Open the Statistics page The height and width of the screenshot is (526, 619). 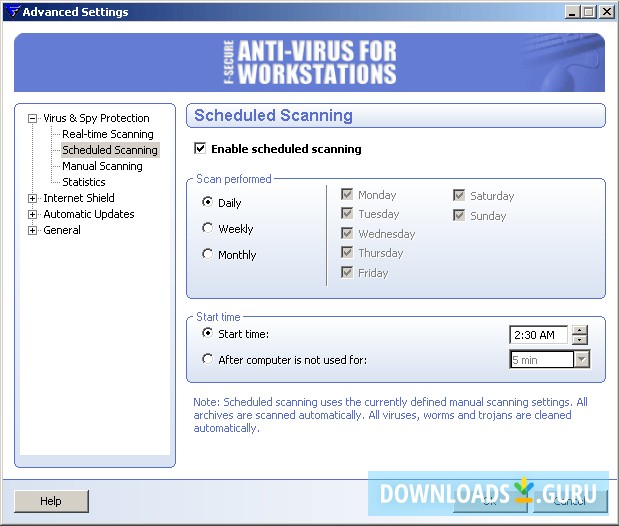[84, 182]
